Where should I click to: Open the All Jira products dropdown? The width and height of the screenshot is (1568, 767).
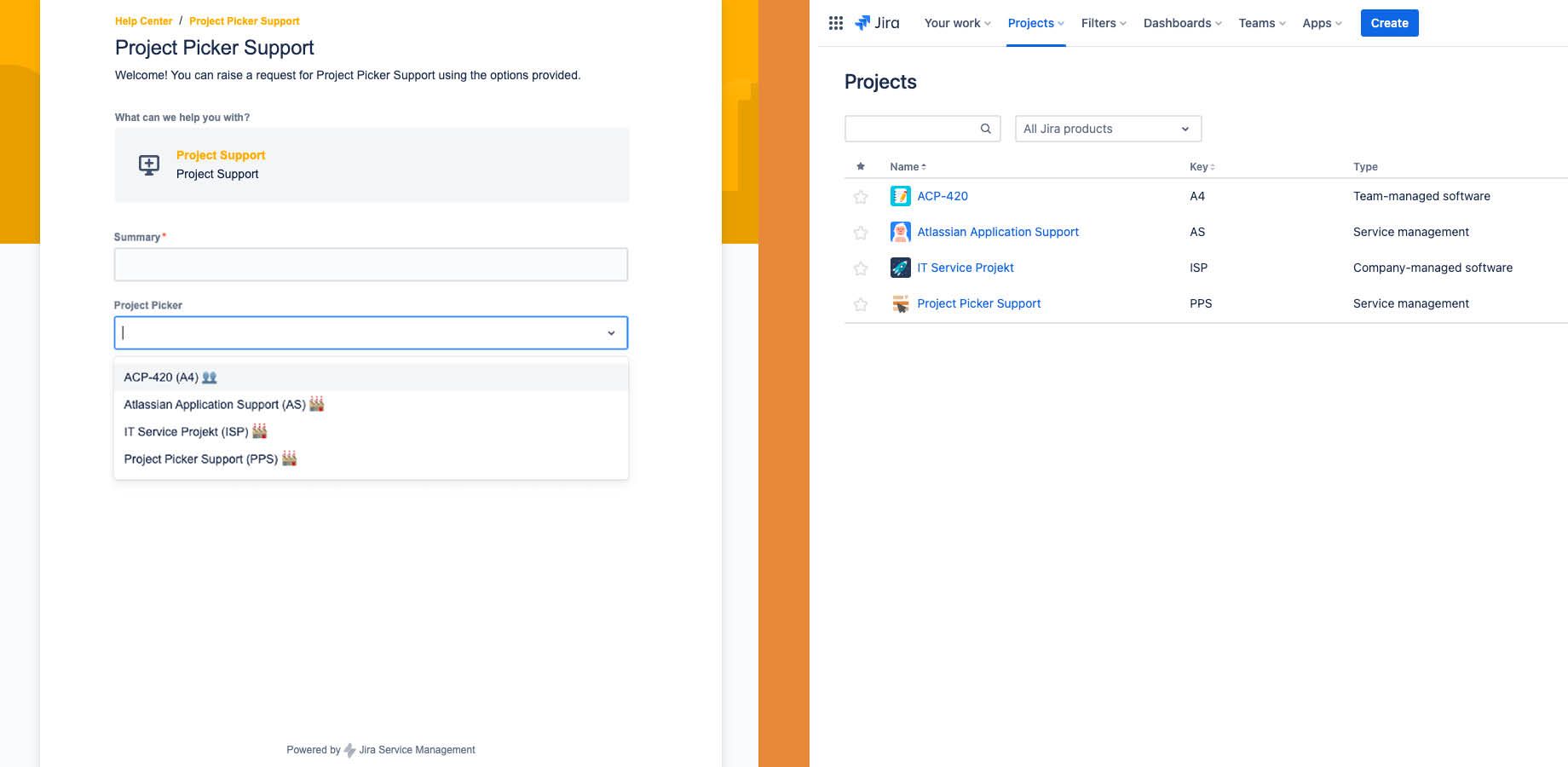(1108, 129)
